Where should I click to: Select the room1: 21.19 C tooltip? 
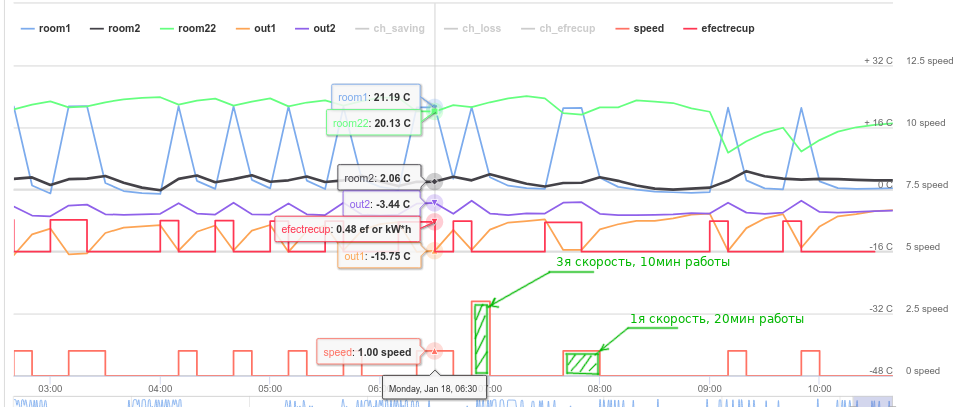point(376,97)
